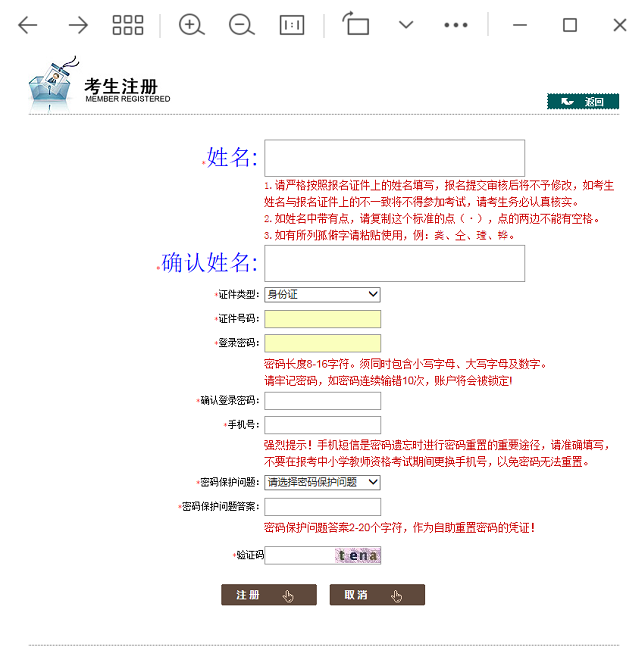Click the 验证码 input box

coord(298,555)
